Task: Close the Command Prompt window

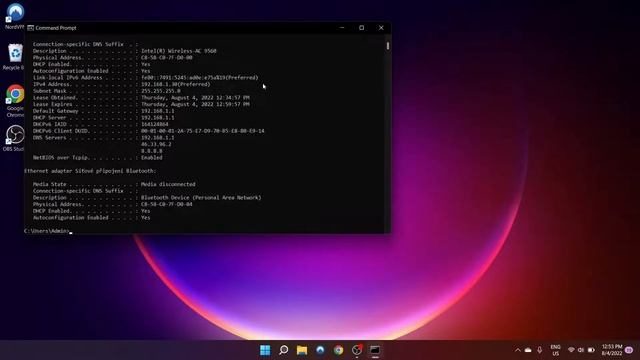Action: pos(381,28)
